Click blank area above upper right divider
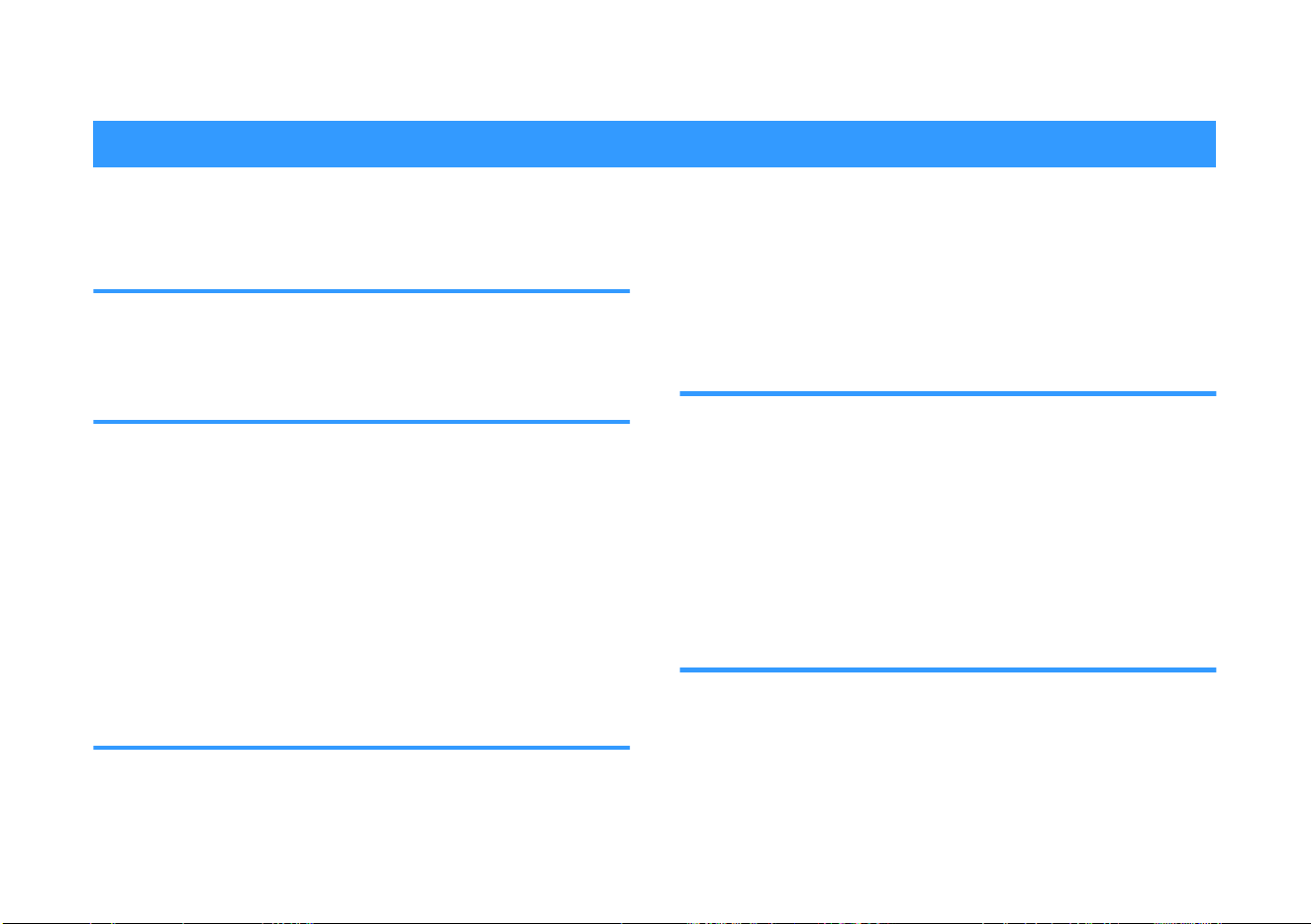Viewport: 1311px width, 924px height. (x=948, y=279)
